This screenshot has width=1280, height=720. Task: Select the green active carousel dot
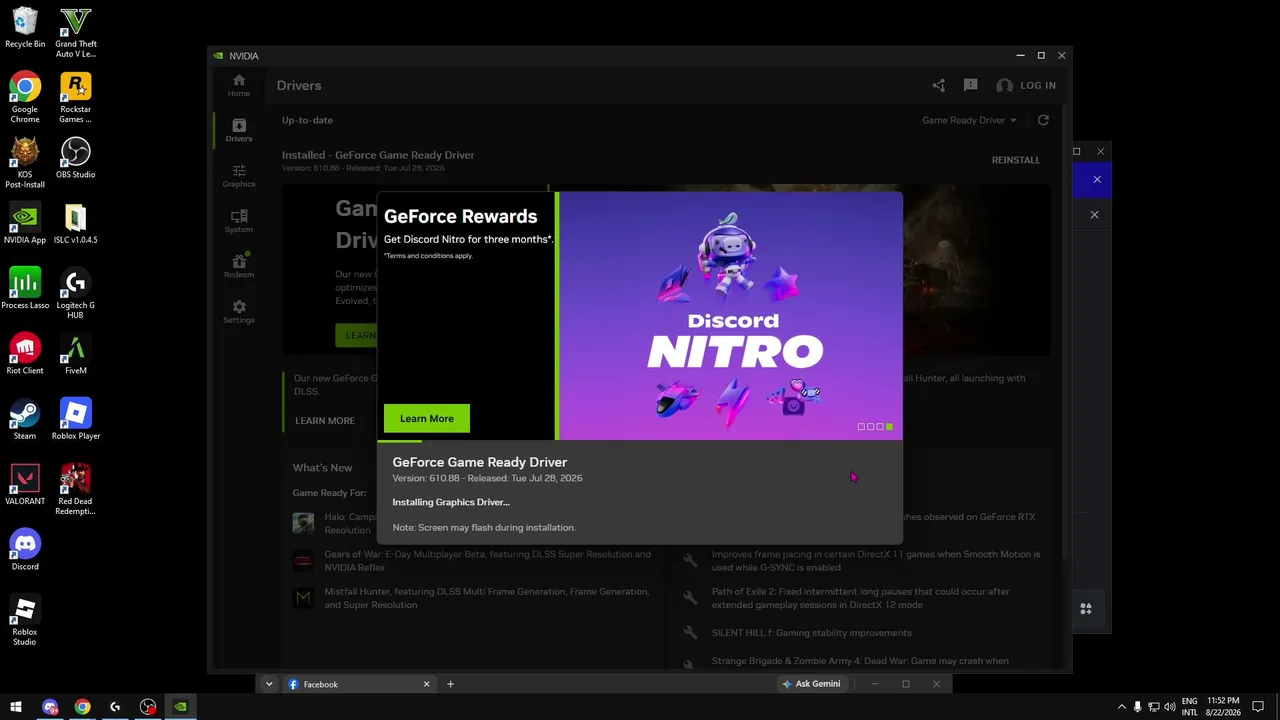click(889, 427)
